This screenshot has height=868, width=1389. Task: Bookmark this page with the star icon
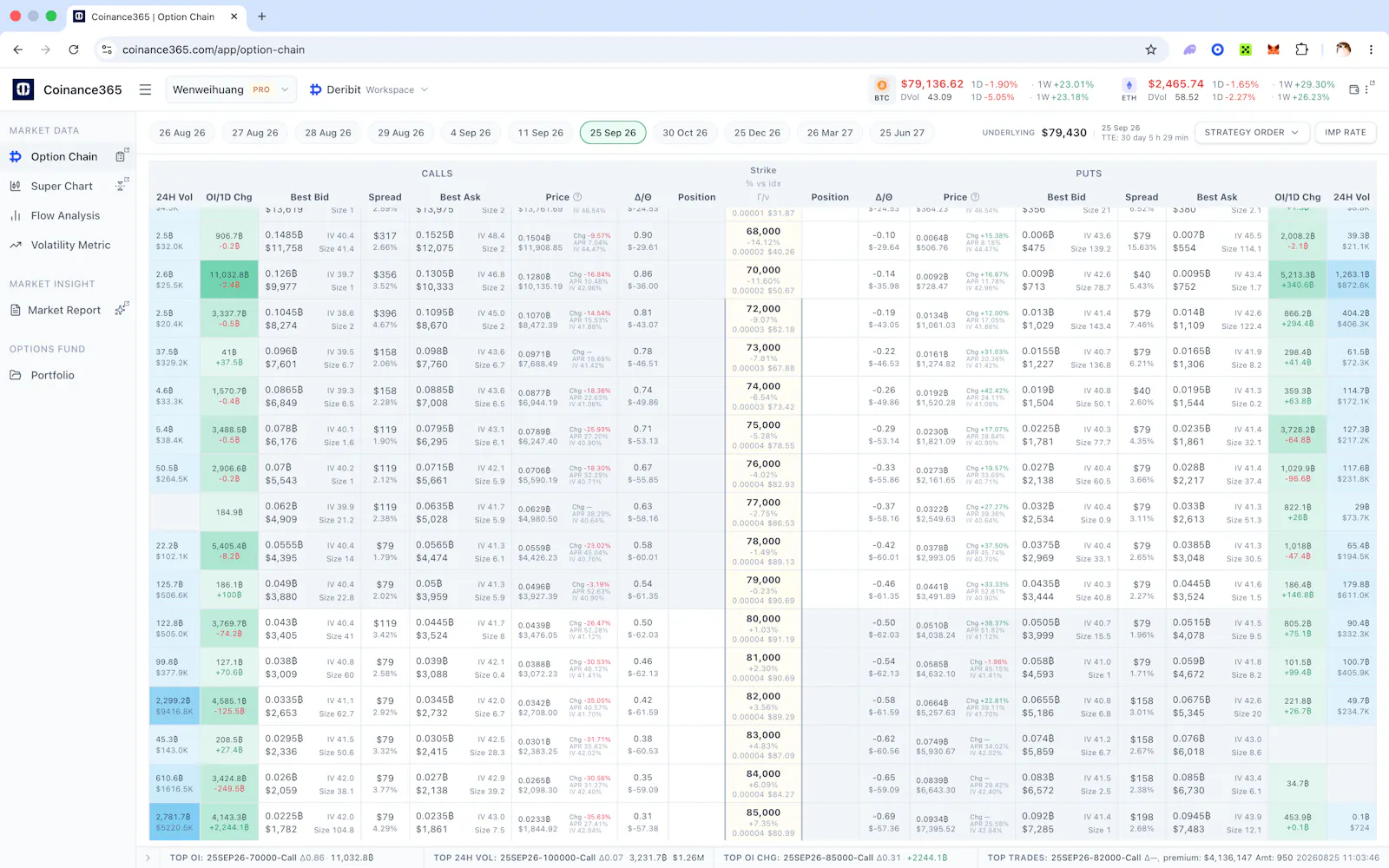pyautogui.click(x=1151, y=49)
